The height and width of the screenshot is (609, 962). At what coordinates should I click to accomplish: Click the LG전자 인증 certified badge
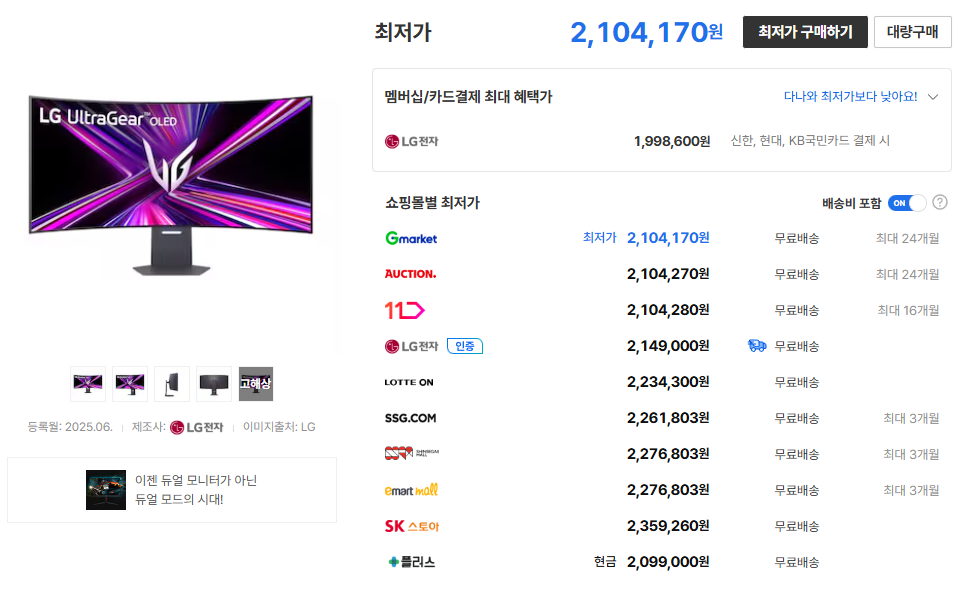465,346
